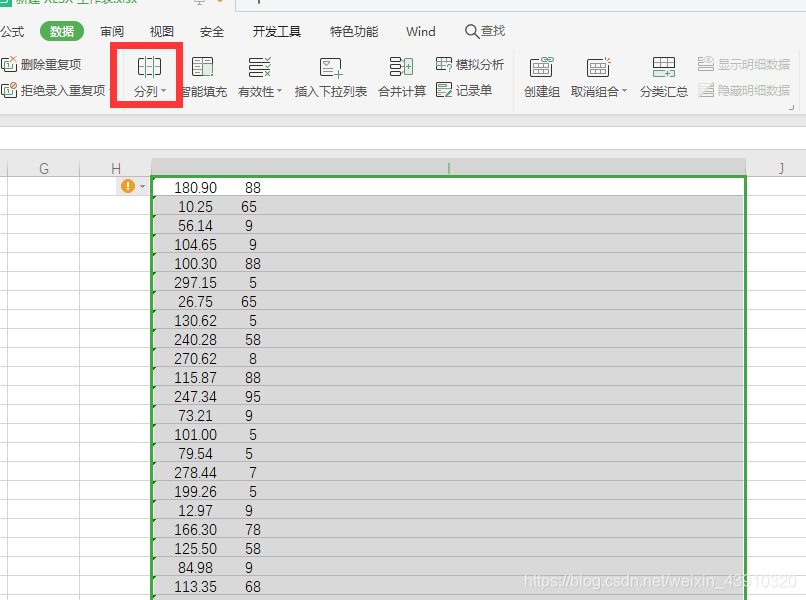Click the Create Group (创建组) icon
Screen dimensions: 806x600
click(x=541, y=67)
